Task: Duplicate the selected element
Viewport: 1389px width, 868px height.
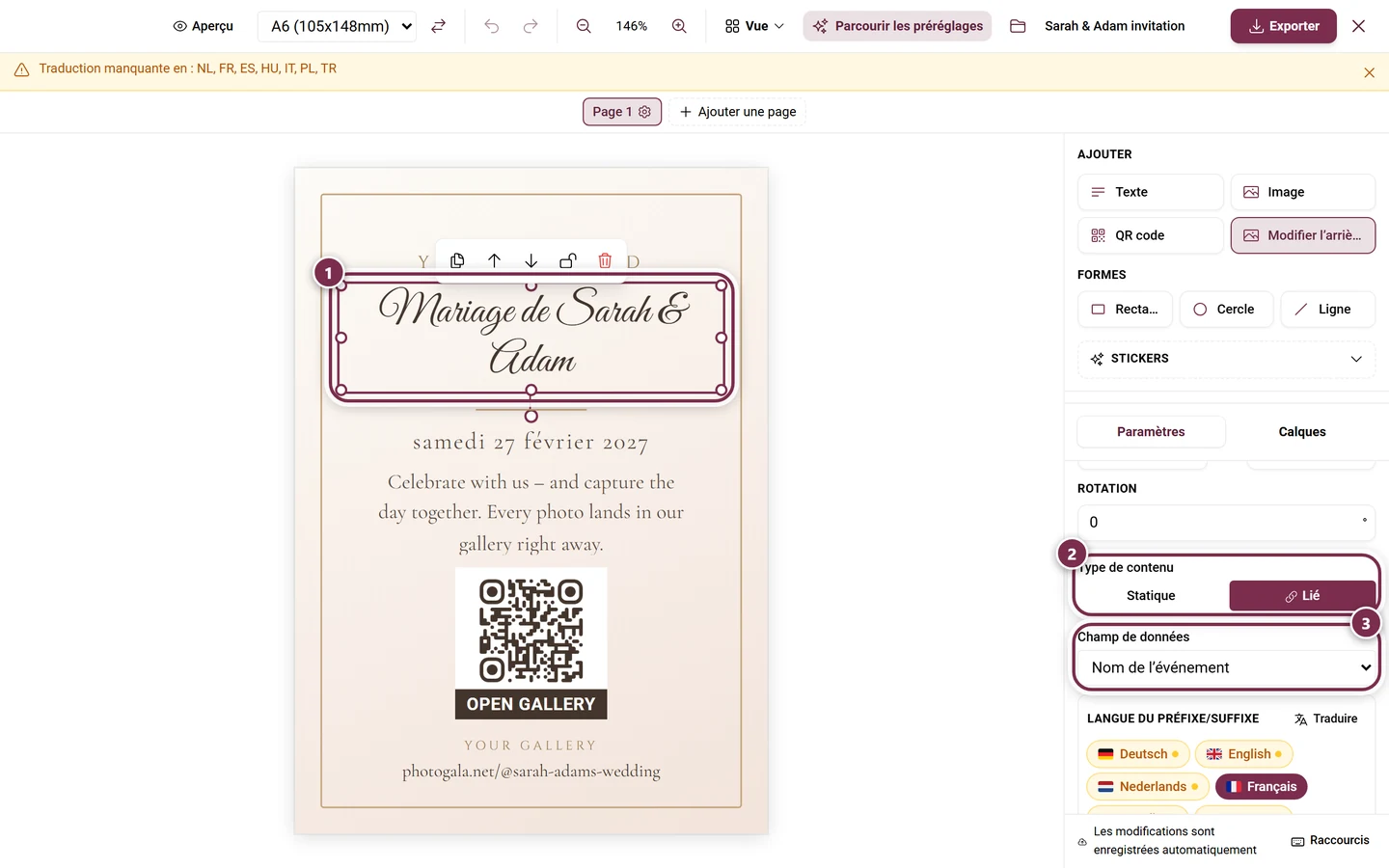Action: pyautogui.click(x=457, y=260)
